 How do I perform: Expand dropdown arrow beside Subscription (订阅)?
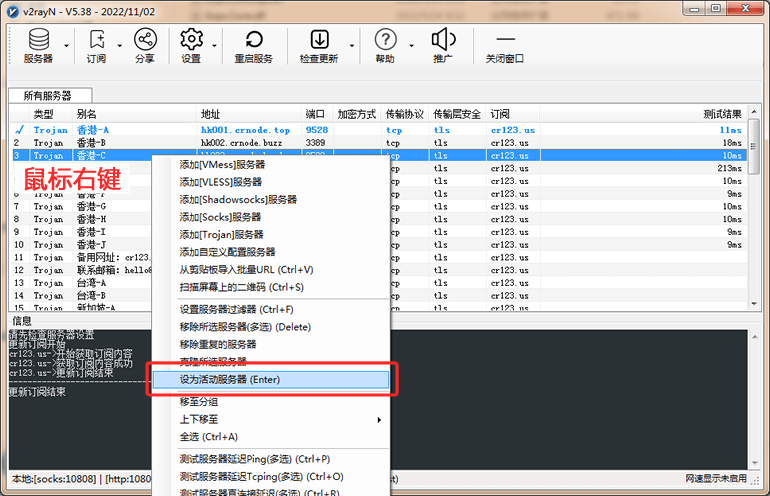pyautogui.click(x=120, y=46)
